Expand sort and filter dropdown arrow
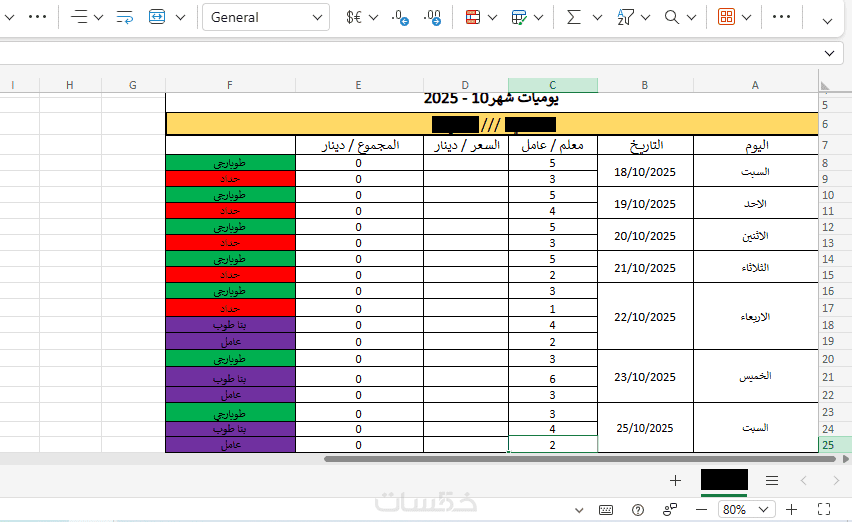The height and width of the screenshot is (522, 852). coord(646,17)
